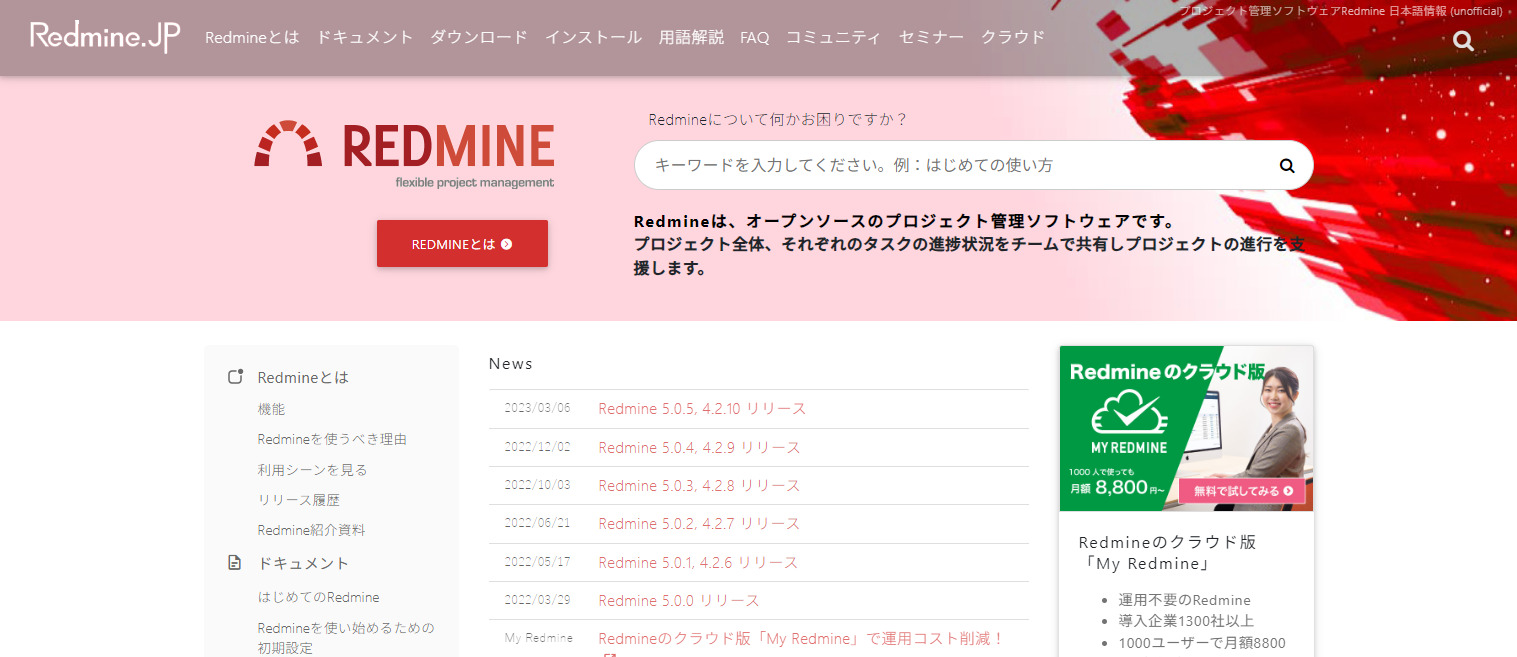Open the Redmine 5.0.5, 4.2.10 release news link
Image resolution: width=1517 pixels, height=657 pixels.
[703, 408]
